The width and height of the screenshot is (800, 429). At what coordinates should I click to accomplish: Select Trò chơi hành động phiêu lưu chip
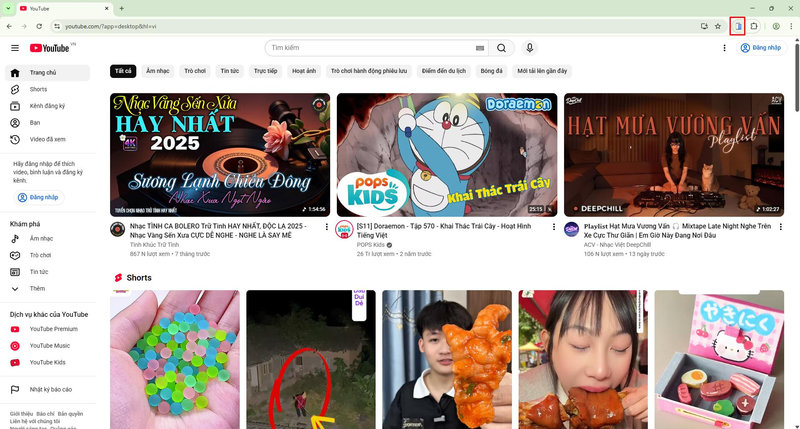tap(369, 71)
